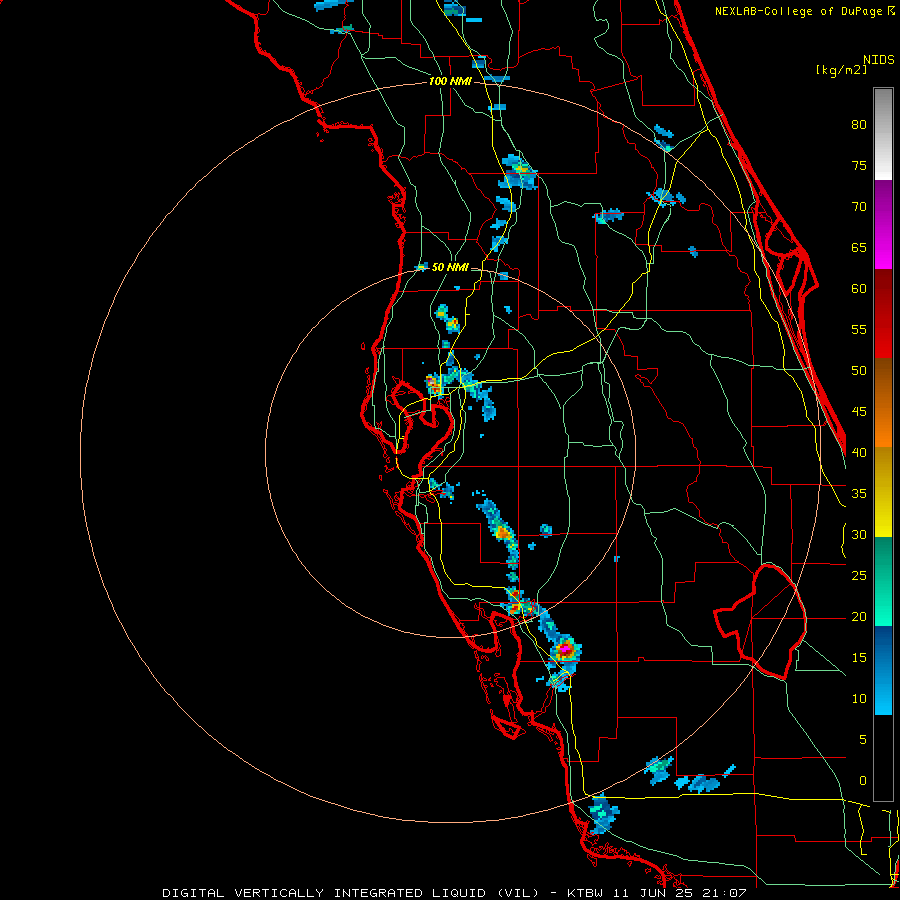Click the magenta core of the strongest storm cell
The image size is (900, 900).
click(565, 649)
